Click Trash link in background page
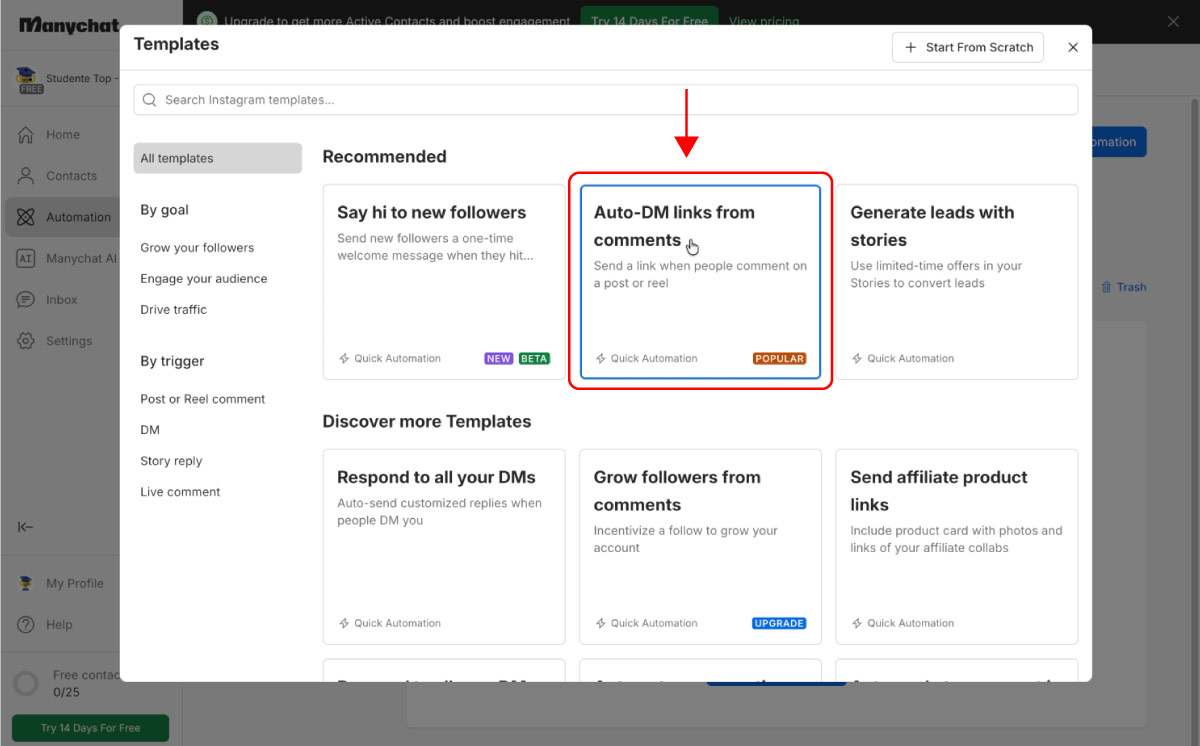 coord(1124,287)
